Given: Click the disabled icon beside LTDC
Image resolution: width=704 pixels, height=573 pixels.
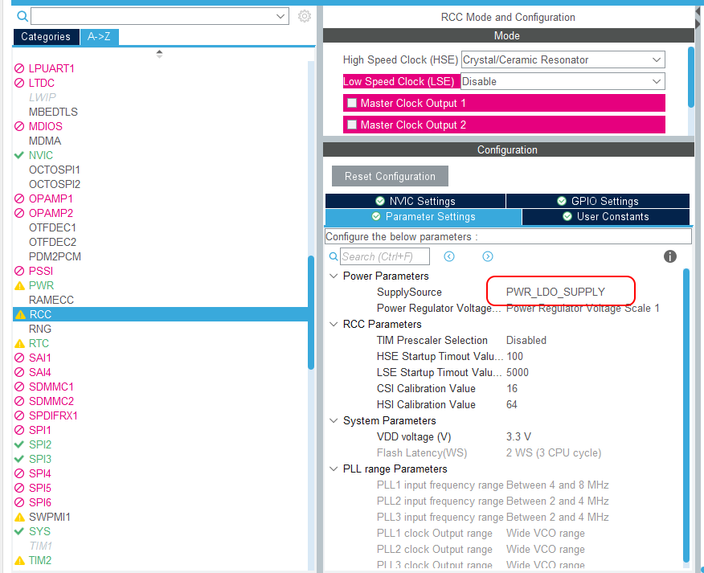Looking at the screenshot, I should (x=19, y=83).
